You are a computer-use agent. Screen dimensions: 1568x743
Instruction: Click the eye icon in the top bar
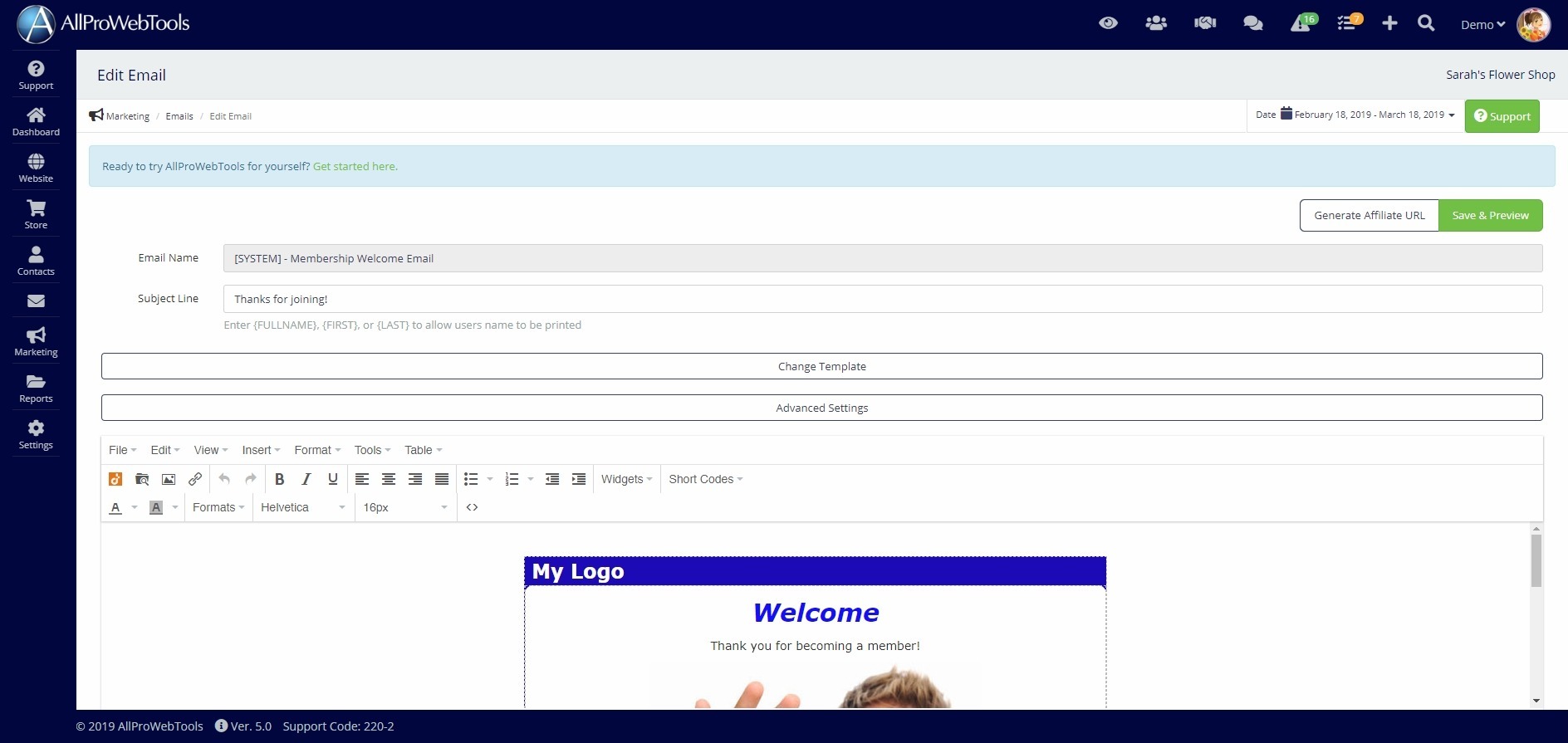[x=1108, y=23]
